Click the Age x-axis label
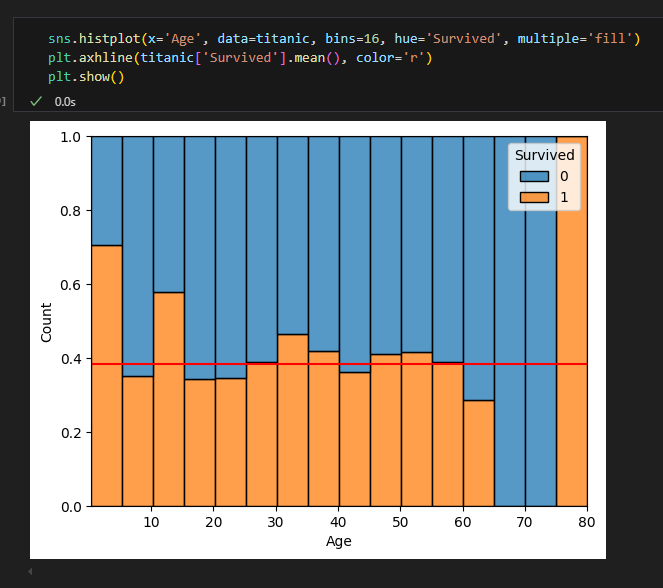663x588 pixels. pos(339,542)
